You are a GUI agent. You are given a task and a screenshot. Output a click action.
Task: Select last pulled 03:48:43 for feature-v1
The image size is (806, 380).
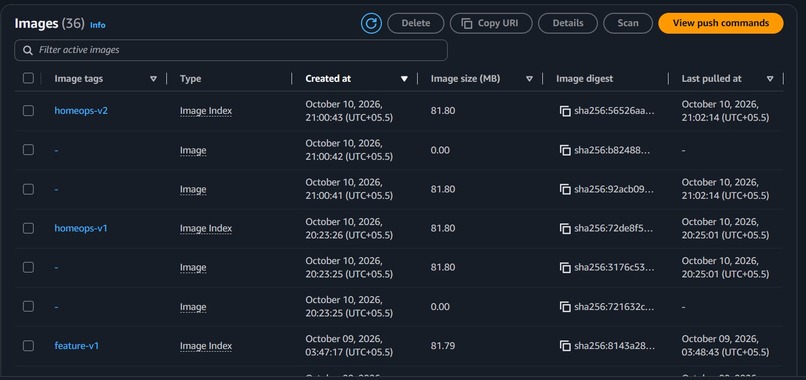tap(725, 346)
